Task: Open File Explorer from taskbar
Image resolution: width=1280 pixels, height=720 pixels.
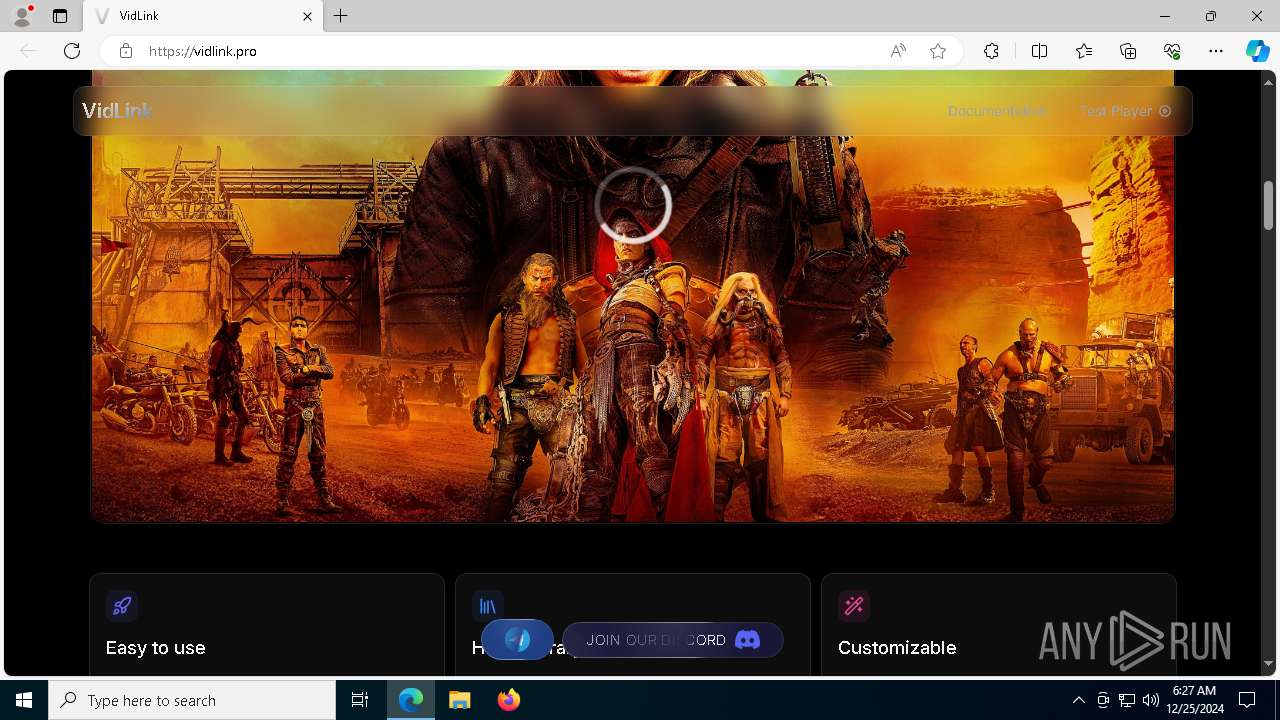Action: pos(460,700)
